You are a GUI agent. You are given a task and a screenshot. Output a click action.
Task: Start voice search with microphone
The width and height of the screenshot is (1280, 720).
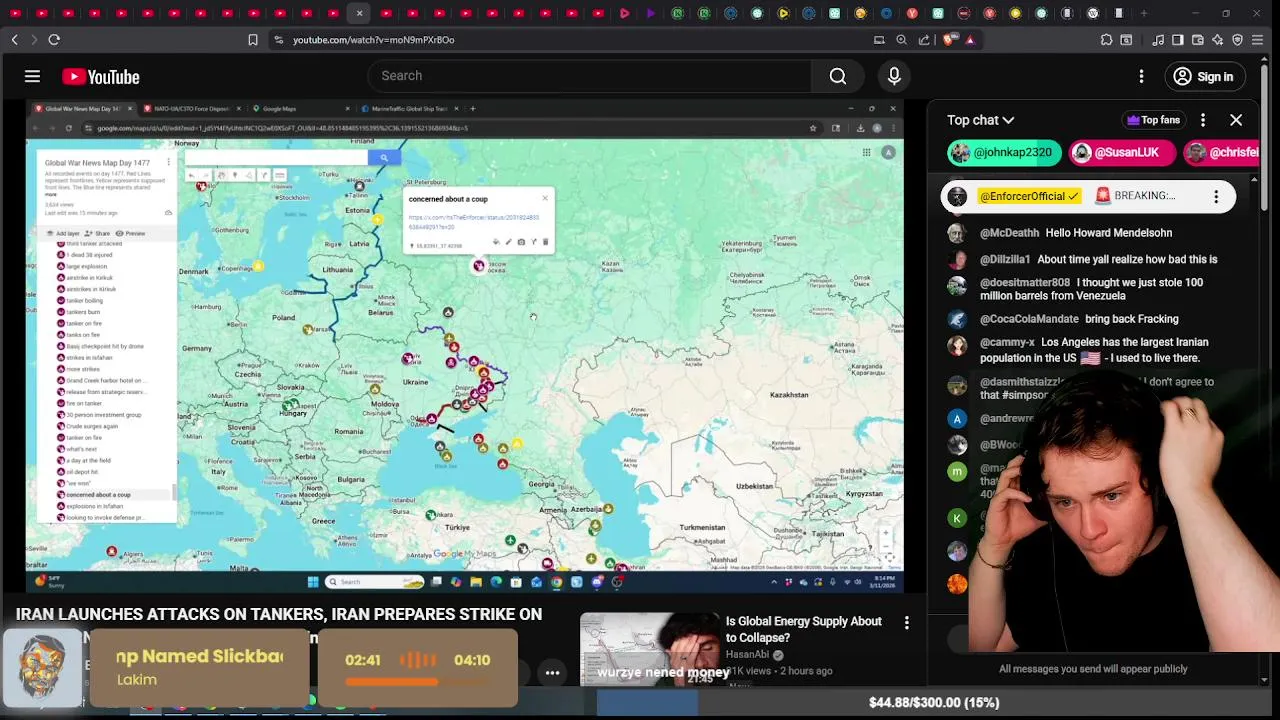(x=894, y=76)
